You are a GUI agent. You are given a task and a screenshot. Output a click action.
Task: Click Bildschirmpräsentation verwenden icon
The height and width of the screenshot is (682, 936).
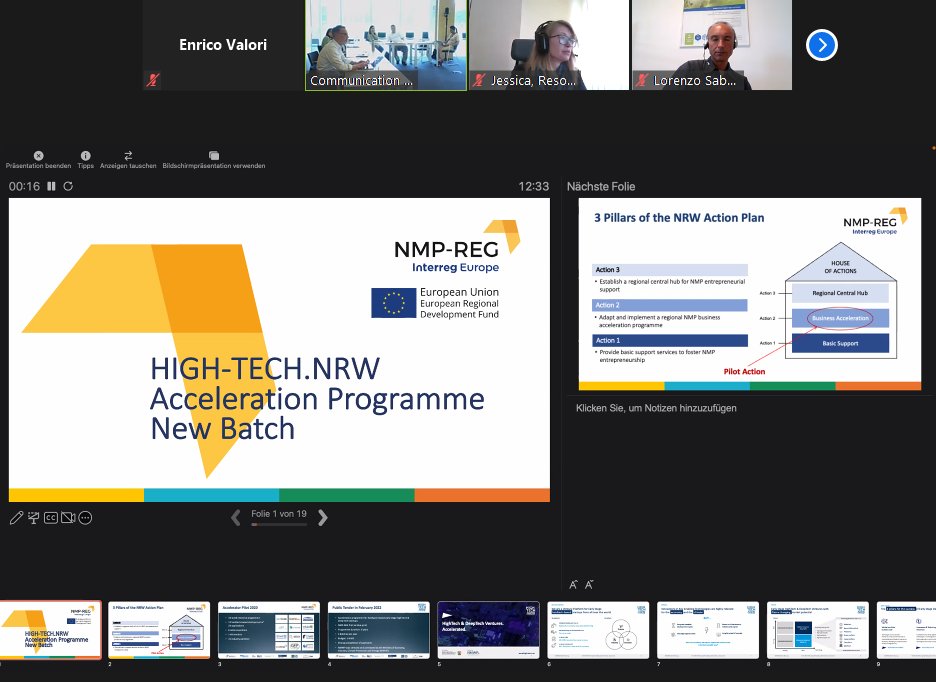(214, 155)
